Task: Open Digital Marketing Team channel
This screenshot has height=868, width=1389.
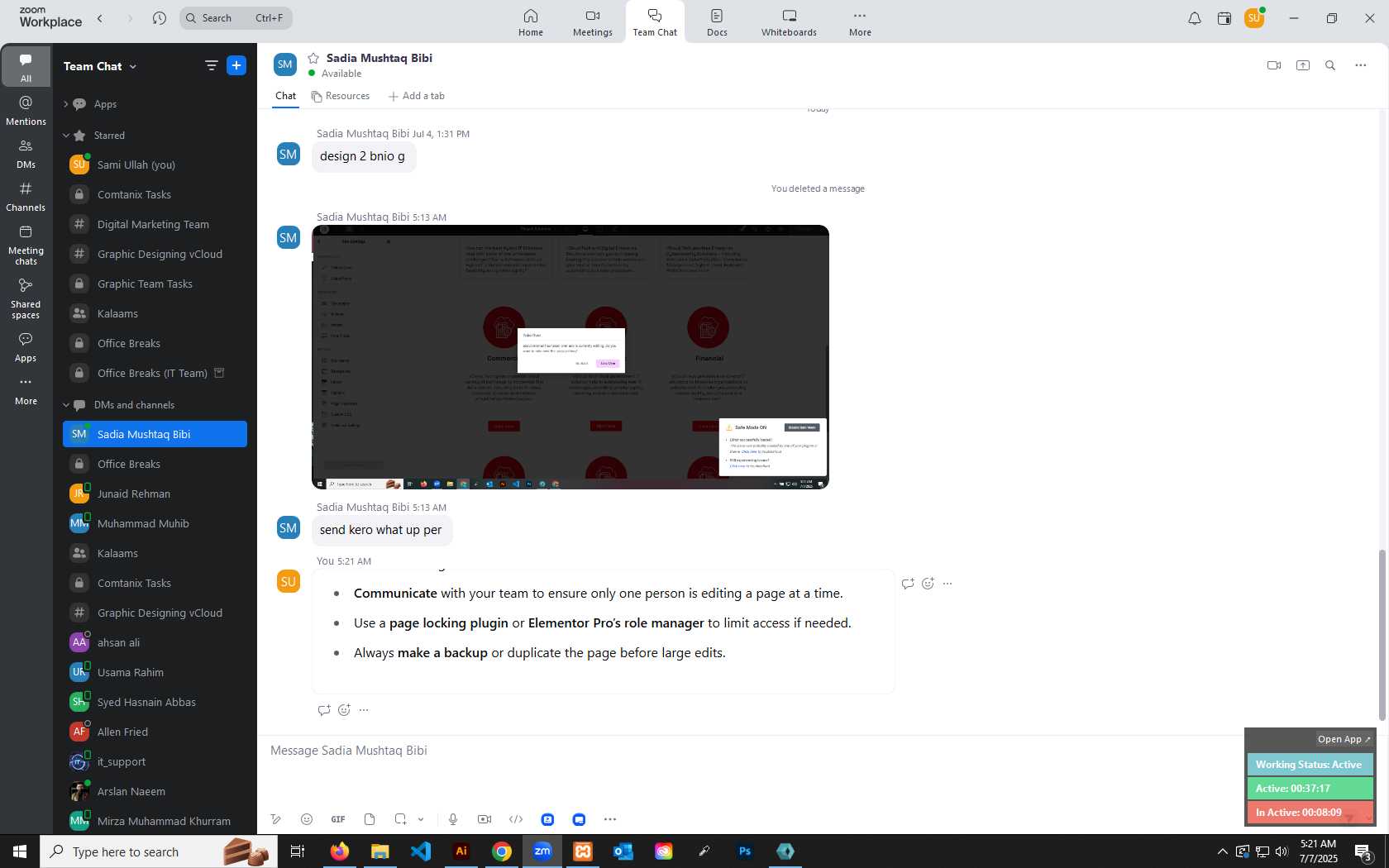Action: (x=155, y=224)
